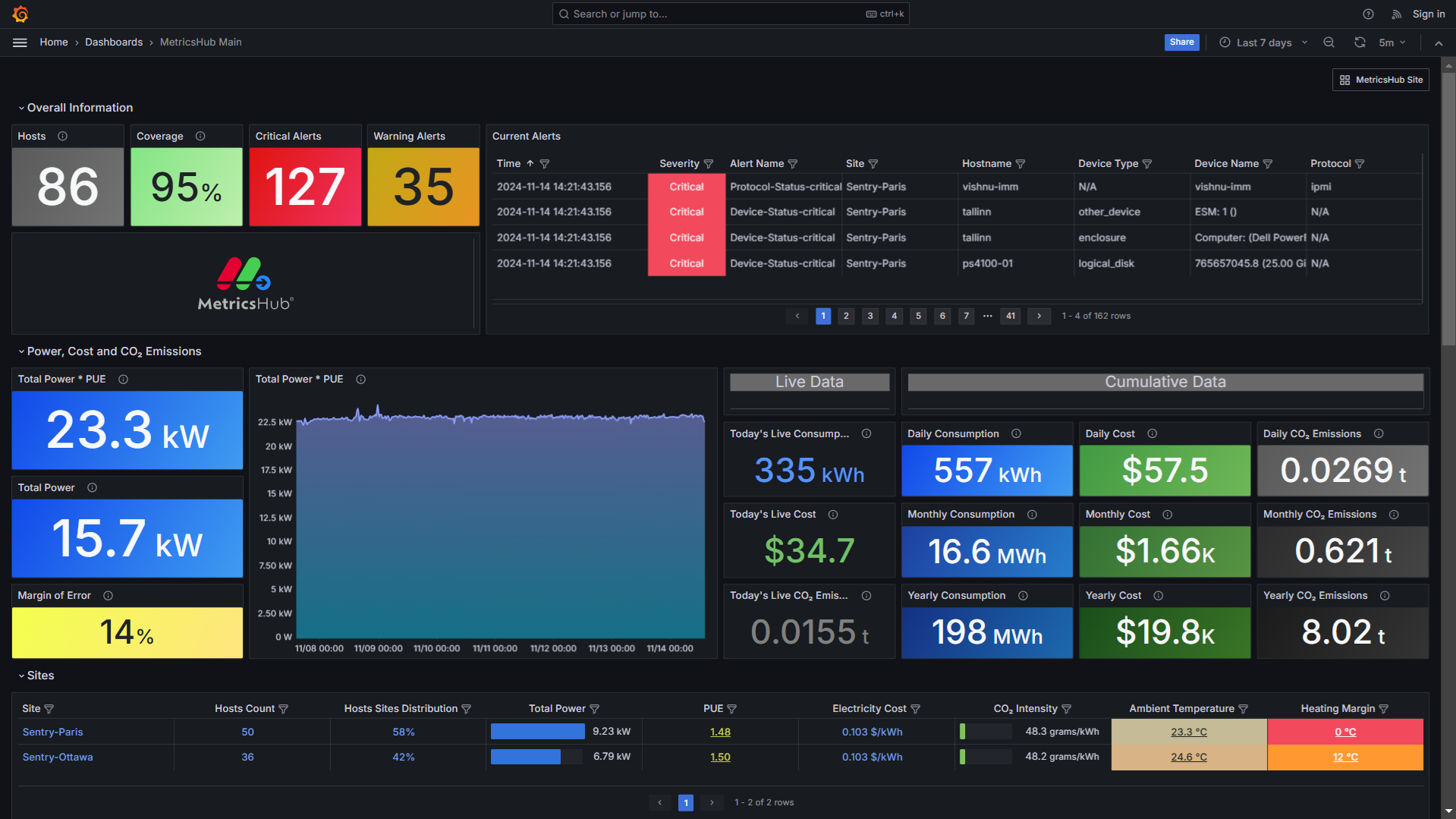
Task: Click the Severity column filter icon
Action: (709, 164)
